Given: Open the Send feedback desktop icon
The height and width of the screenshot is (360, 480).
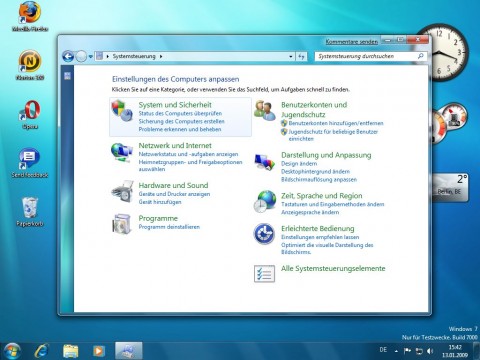Looking at the screenshot, I should click(30, 163).
